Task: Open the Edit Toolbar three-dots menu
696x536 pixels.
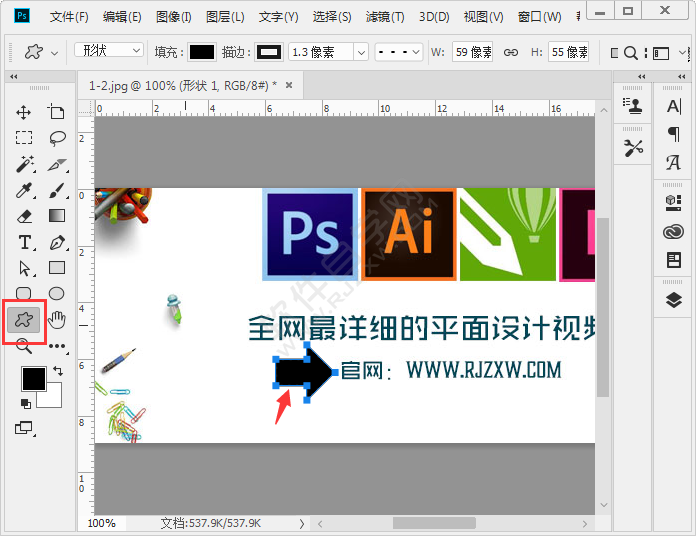Action: click(58, 347)
